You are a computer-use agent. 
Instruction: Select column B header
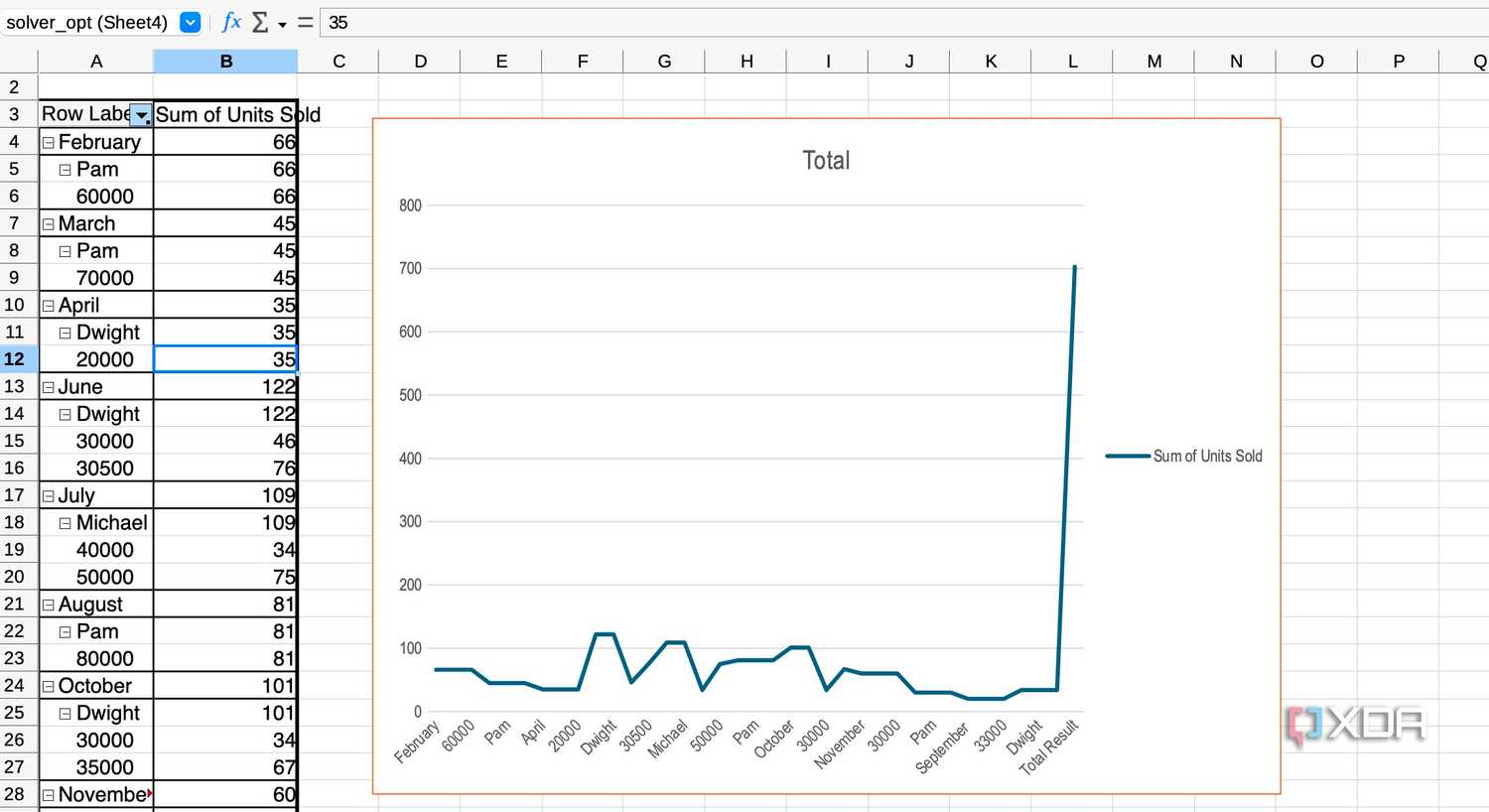[225, 62]
